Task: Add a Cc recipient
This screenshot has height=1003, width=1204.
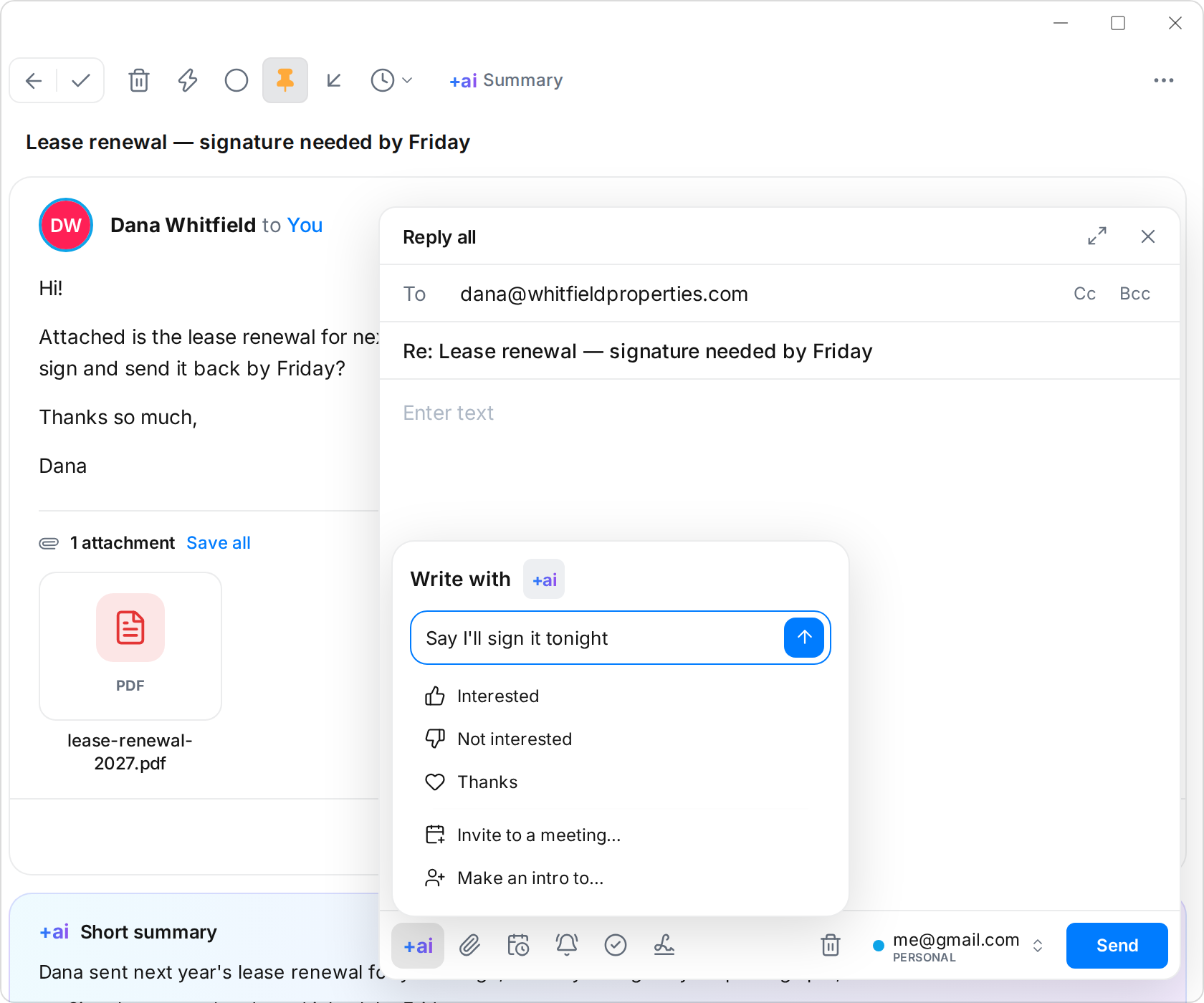Action: pos(1084,294)
